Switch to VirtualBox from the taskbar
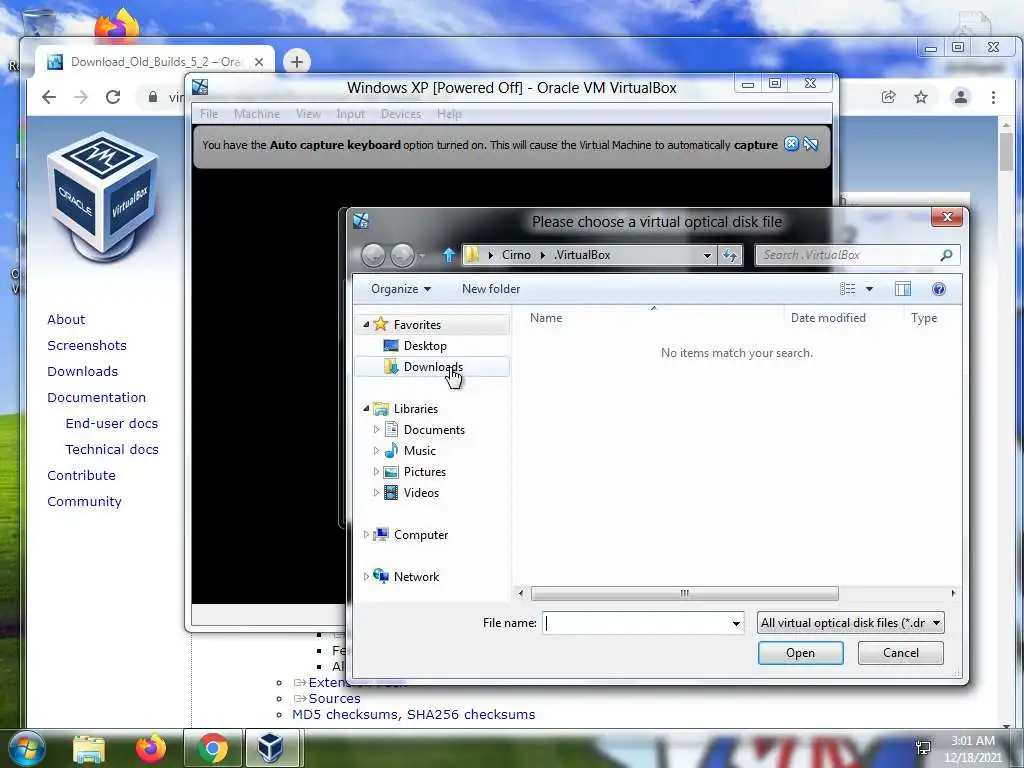 (x=270, y=748)
